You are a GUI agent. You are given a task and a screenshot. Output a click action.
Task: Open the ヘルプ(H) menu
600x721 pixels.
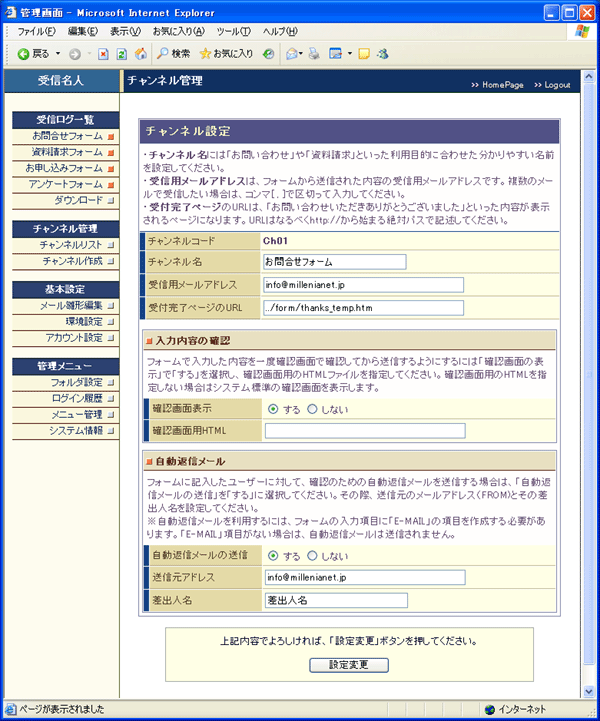[280, 31]
